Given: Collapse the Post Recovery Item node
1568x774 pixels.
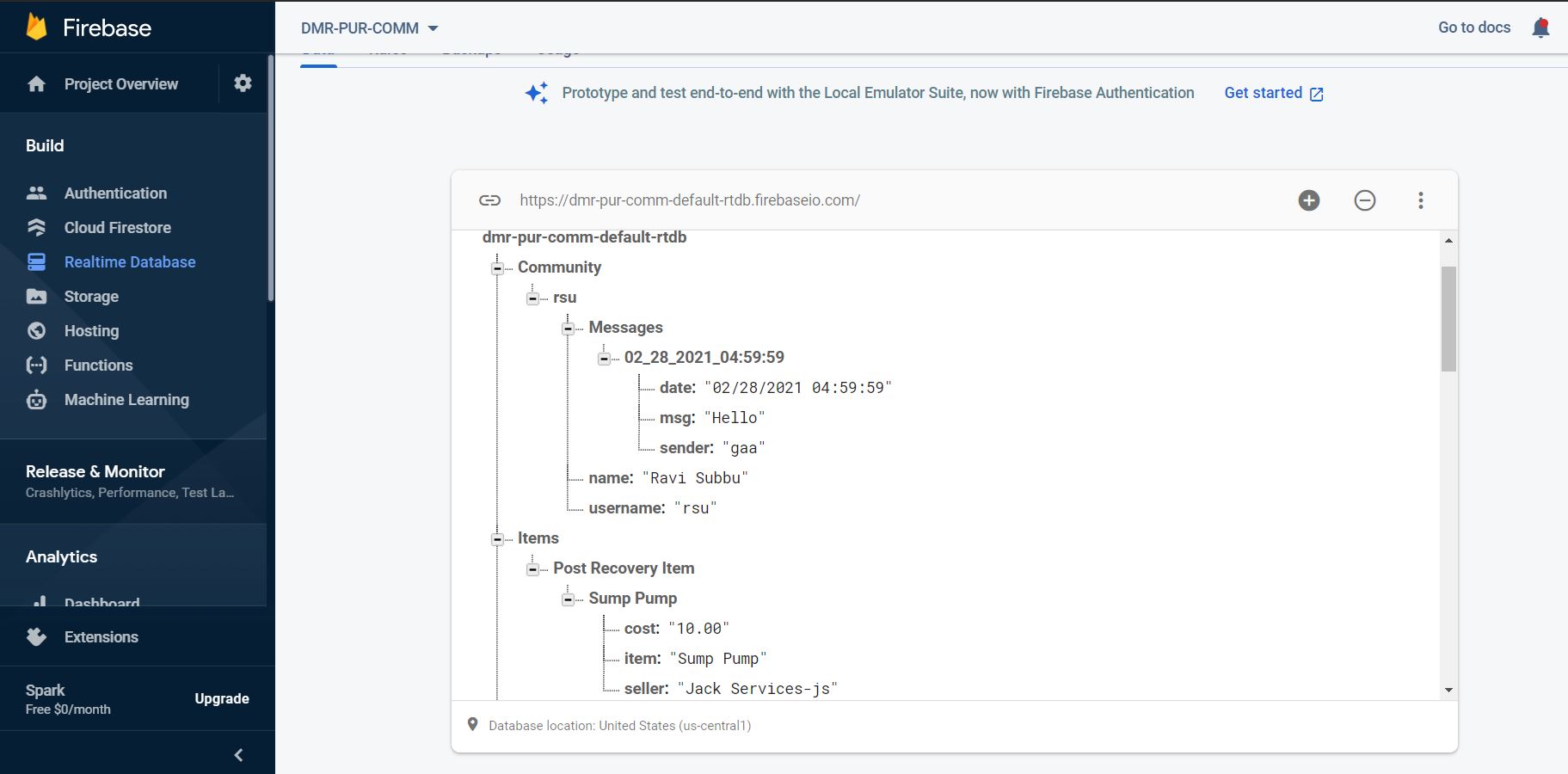Looking at the screenshot, I should pyautogui.click(x=532, y=569).
